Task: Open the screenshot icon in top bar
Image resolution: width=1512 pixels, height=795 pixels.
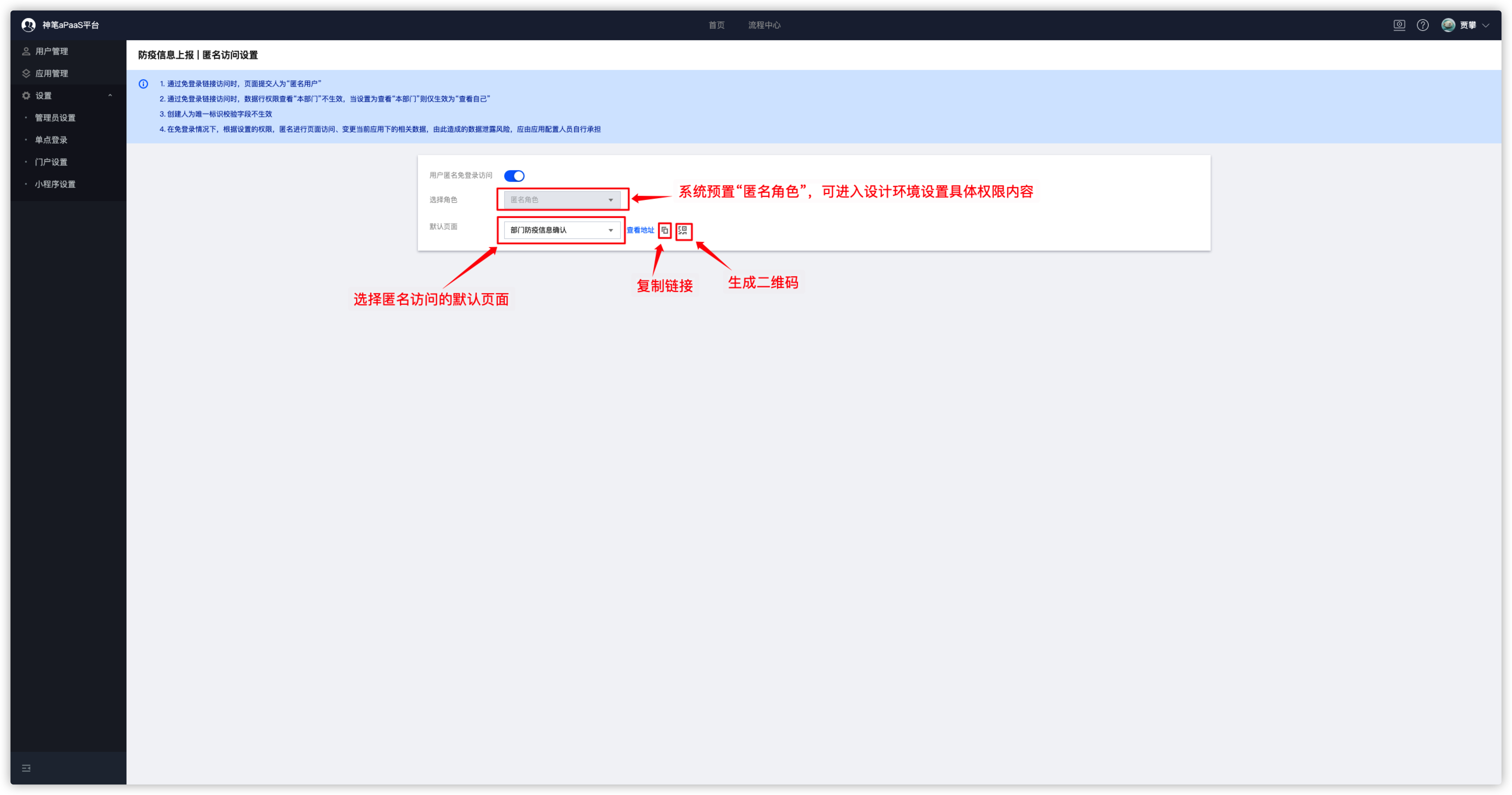Action: tap(1399, 25)
